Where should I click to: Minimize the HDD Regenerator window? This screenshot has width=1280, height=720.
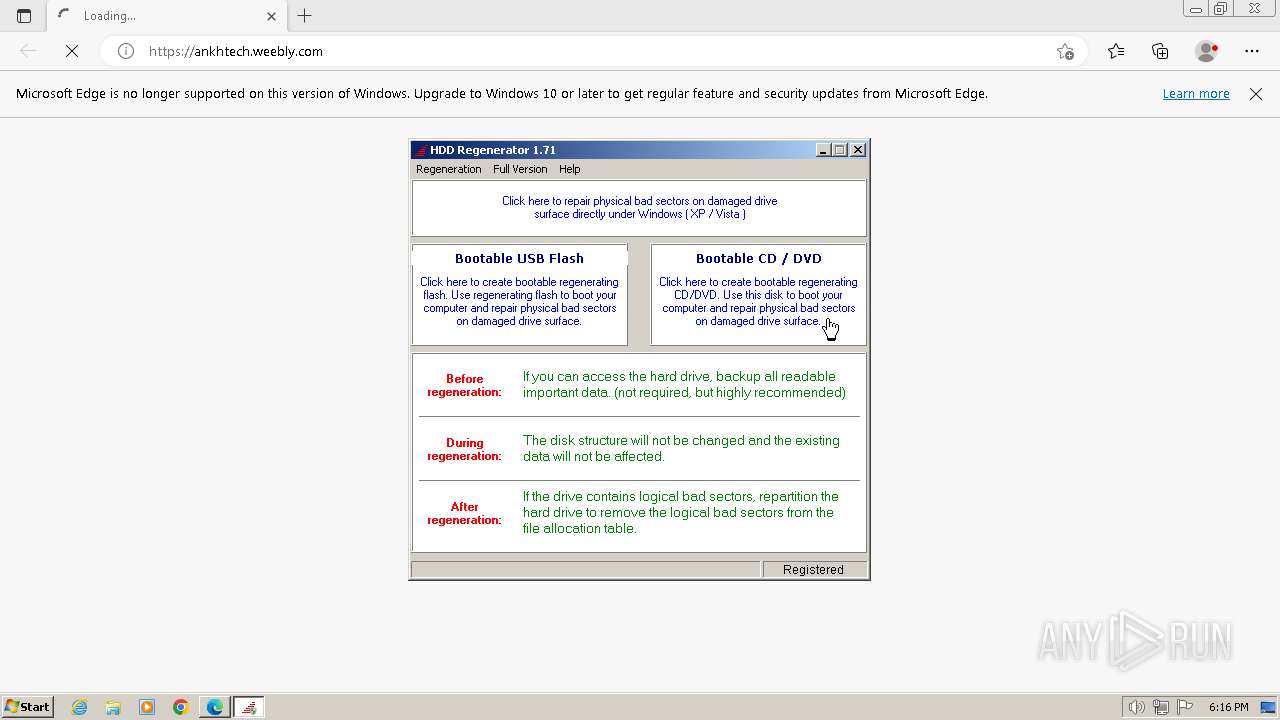[823, 150]
